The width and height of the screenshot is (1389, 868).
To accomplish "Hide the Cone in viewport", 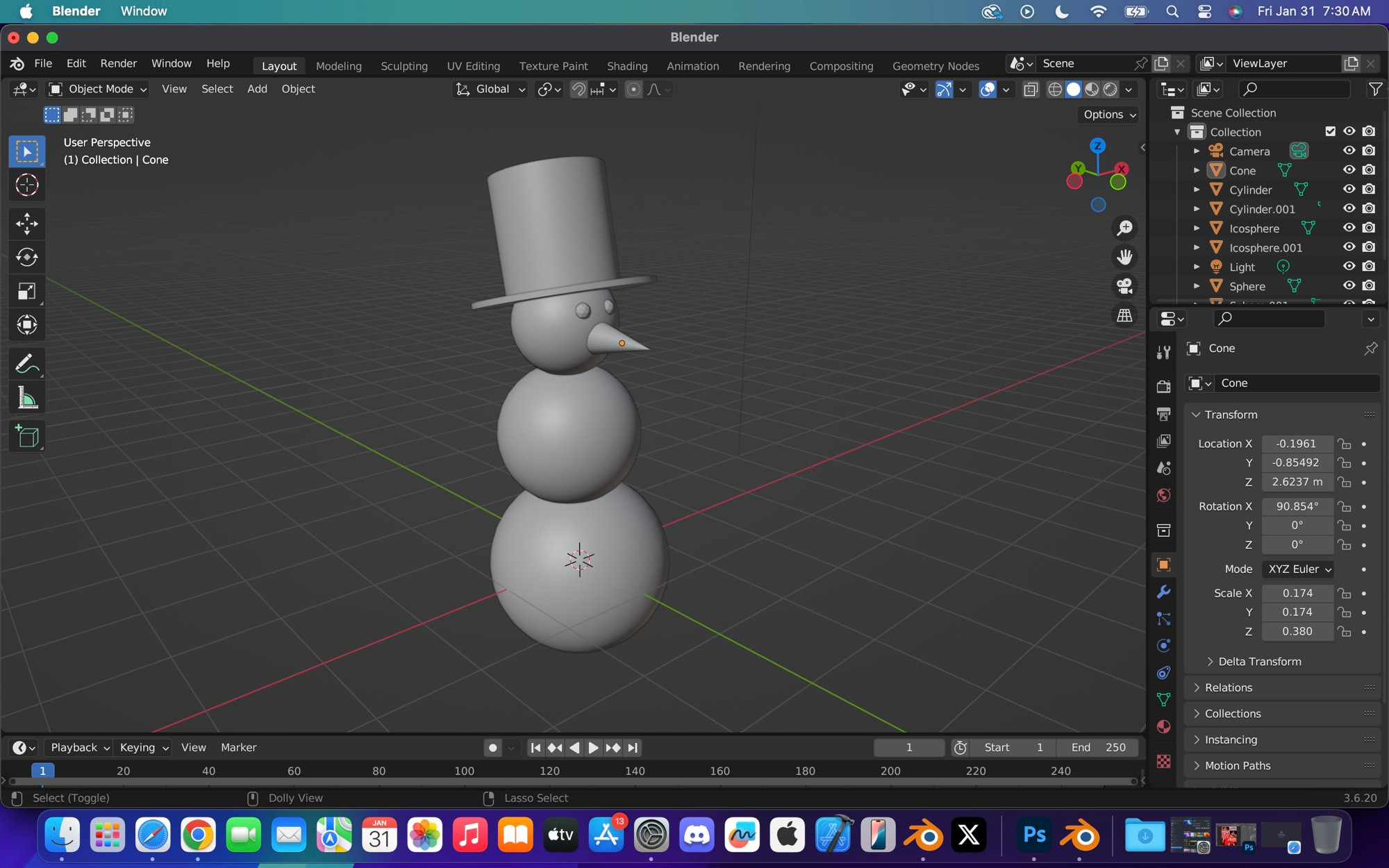I will (1349, 170).
